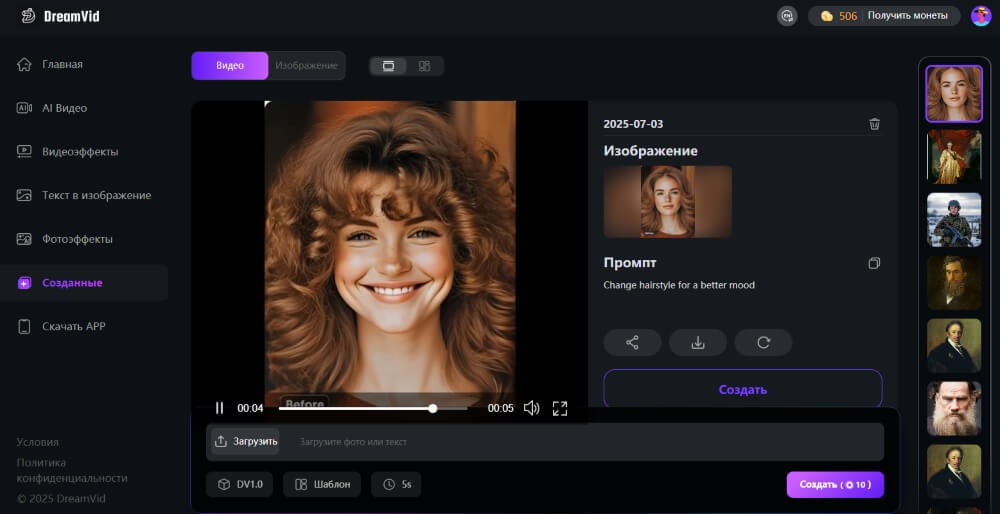Copy the prompt with the copy icon

tap(874, 263)
